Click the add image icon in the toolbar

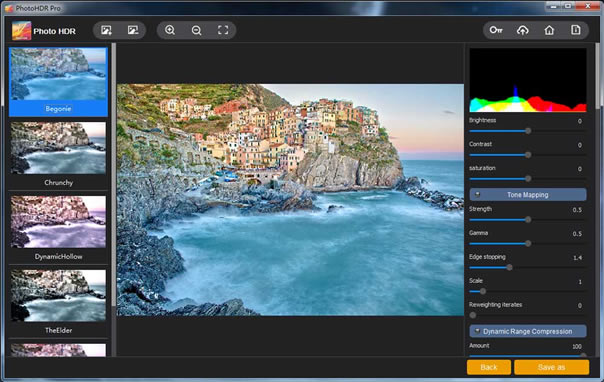tap(106, 30)
